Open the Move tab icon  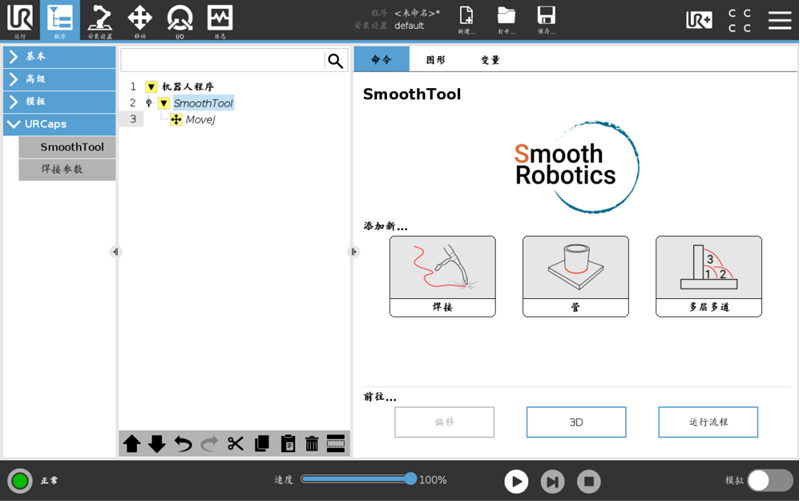point(140,20)
